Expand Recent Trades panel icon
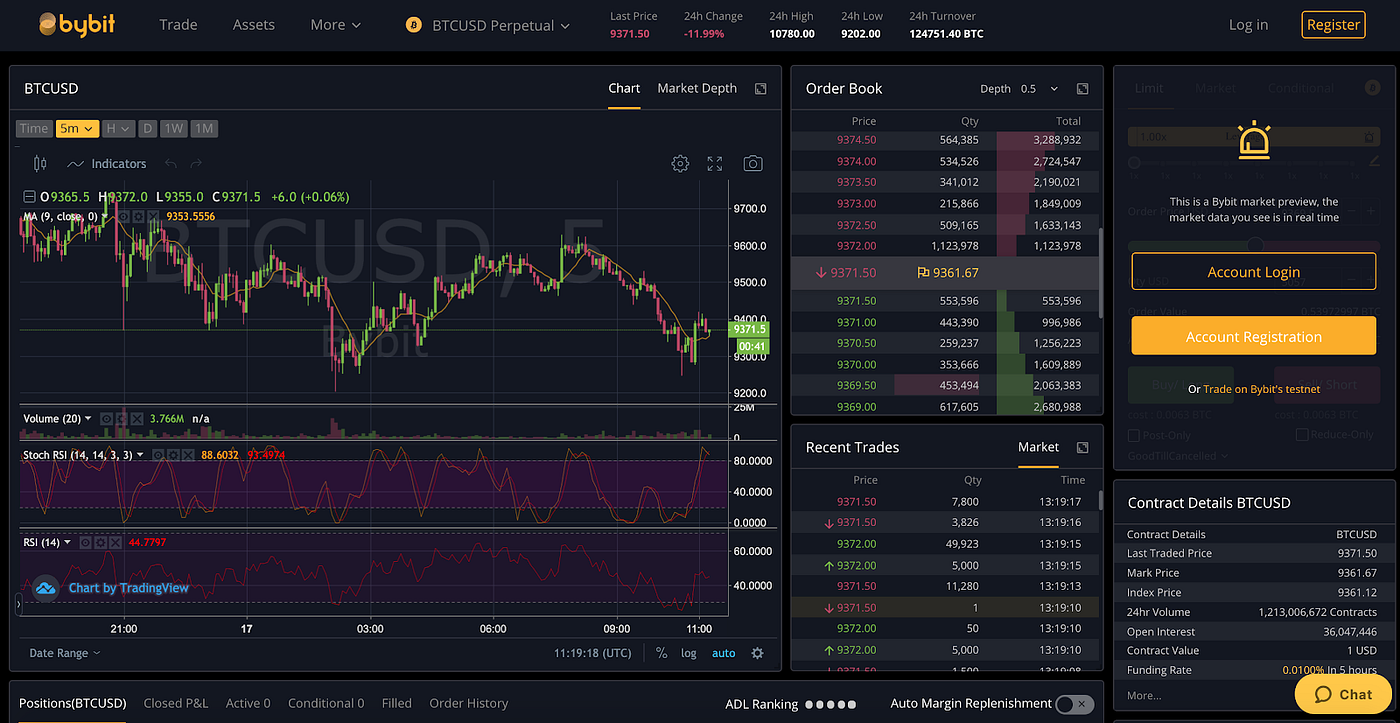Image resolution: width=1400 pixels, height=723 pixels. coord(1082,447)
